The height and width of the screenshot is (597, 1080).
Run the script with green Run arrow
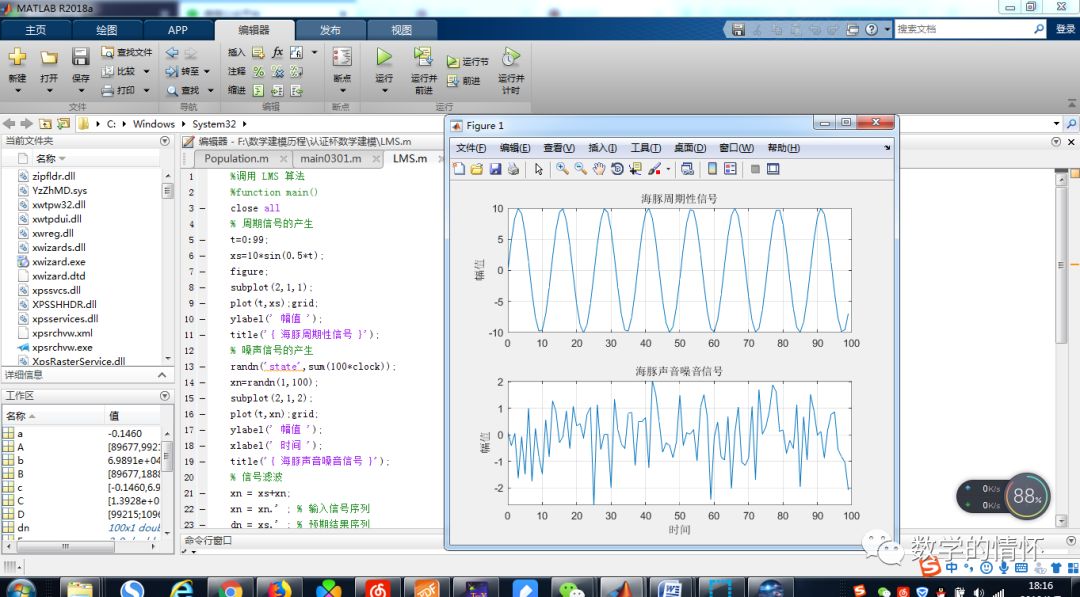(384, 56)
